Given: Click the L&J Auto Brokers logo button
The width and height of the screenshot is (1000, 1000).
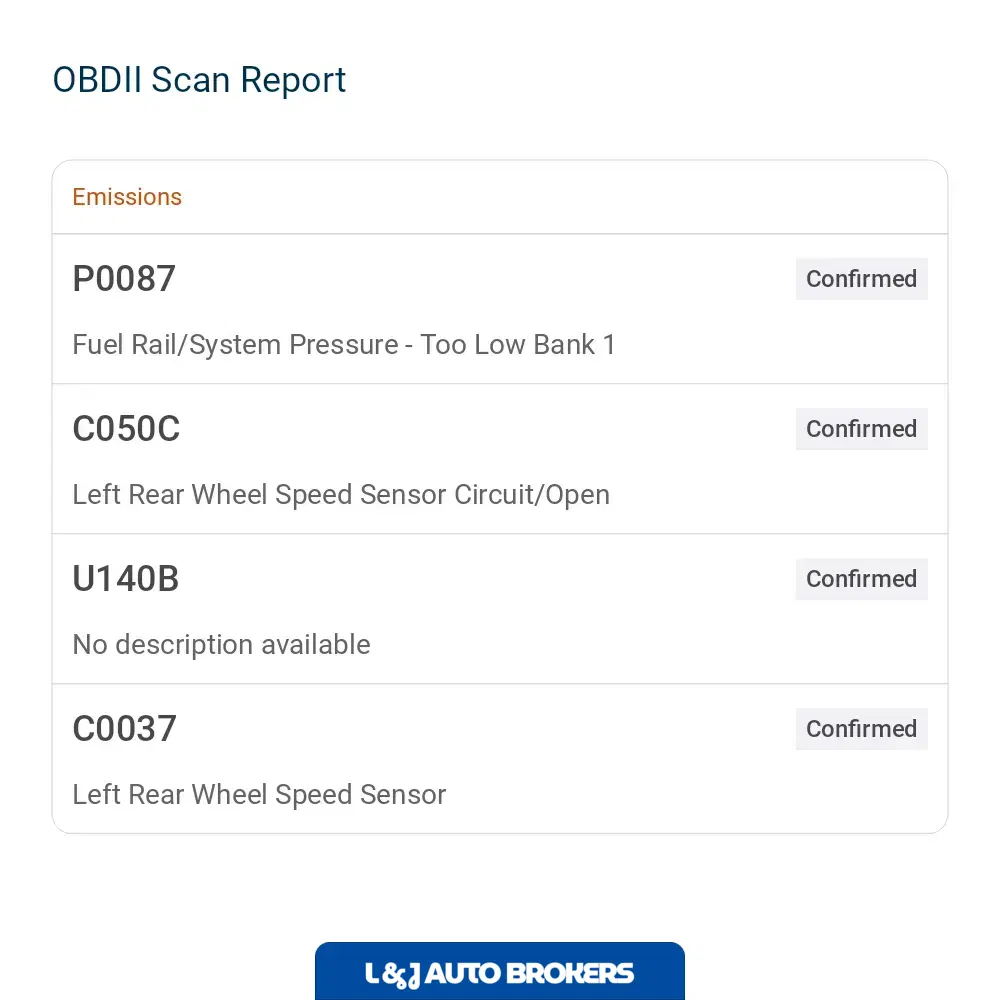Looking at the screenshot, I should click(x=499, y=971).
